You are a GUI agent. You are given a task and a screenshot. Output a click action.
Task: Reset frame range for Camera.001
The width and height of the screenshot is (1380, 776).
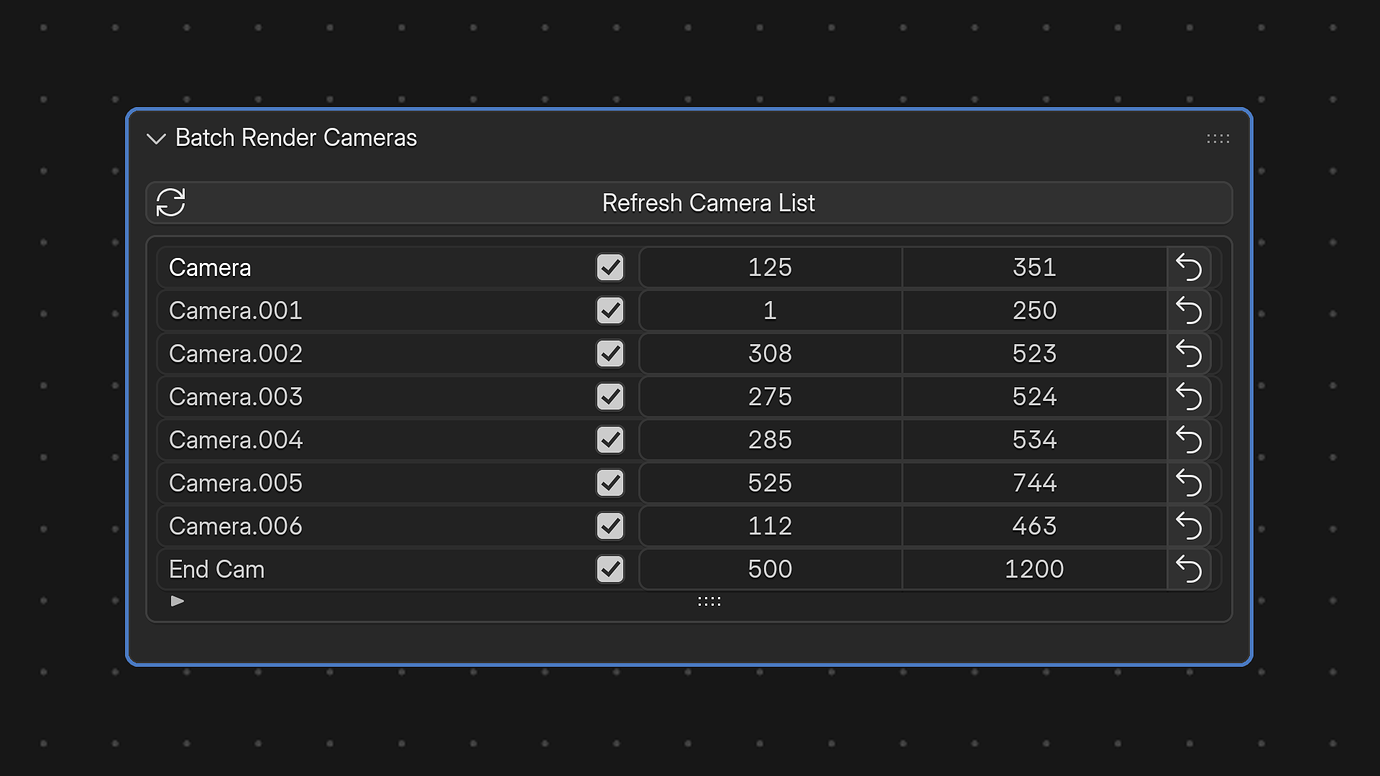1189,311
